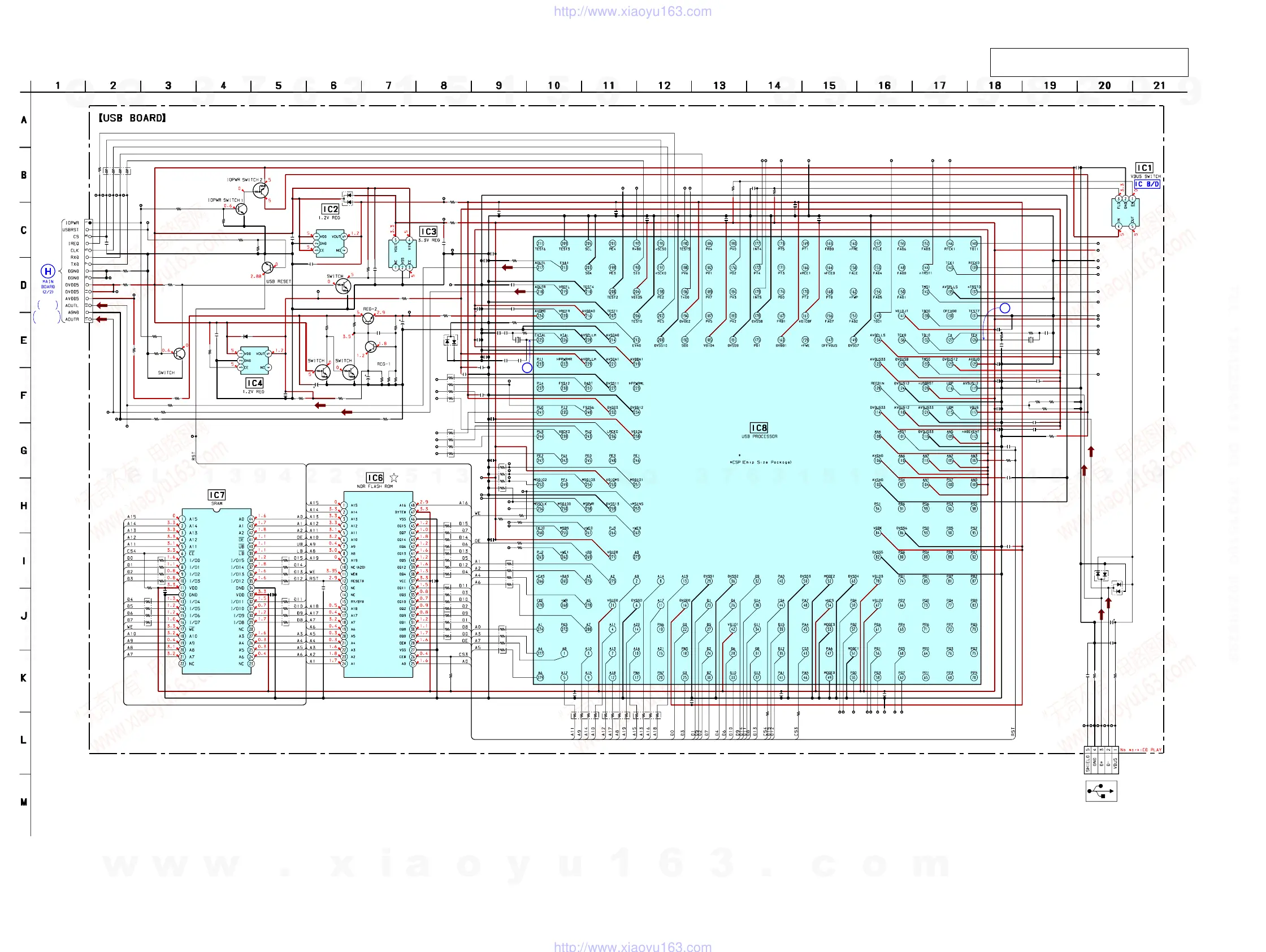Viewport: 1266px width, 952px height.
Task: Click the IC6 NOR Flash ROM label
Action: point(375,478)
